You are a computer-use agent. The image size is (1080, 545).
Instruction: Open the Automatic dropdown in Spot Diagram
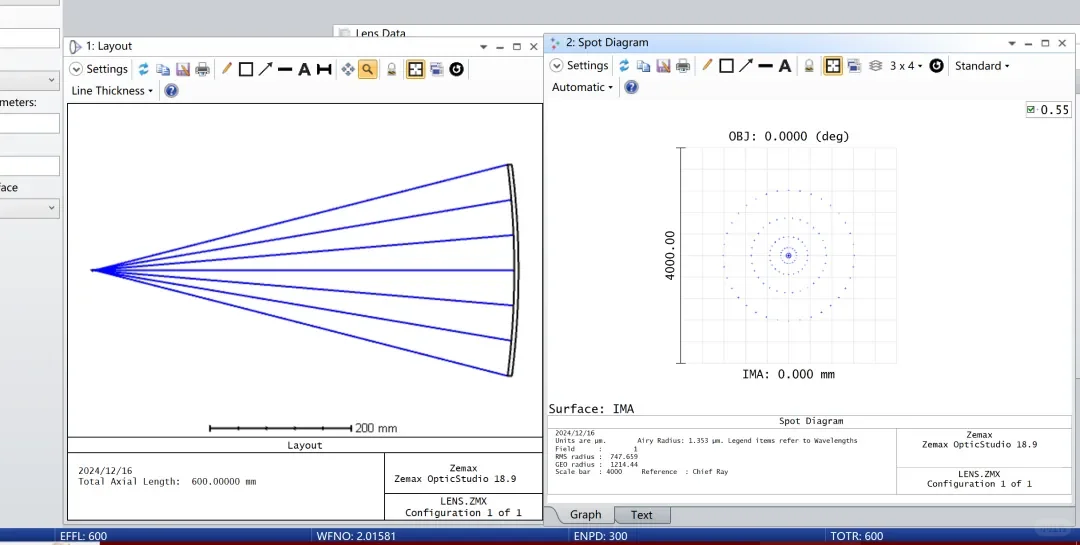tap(582, 87)
